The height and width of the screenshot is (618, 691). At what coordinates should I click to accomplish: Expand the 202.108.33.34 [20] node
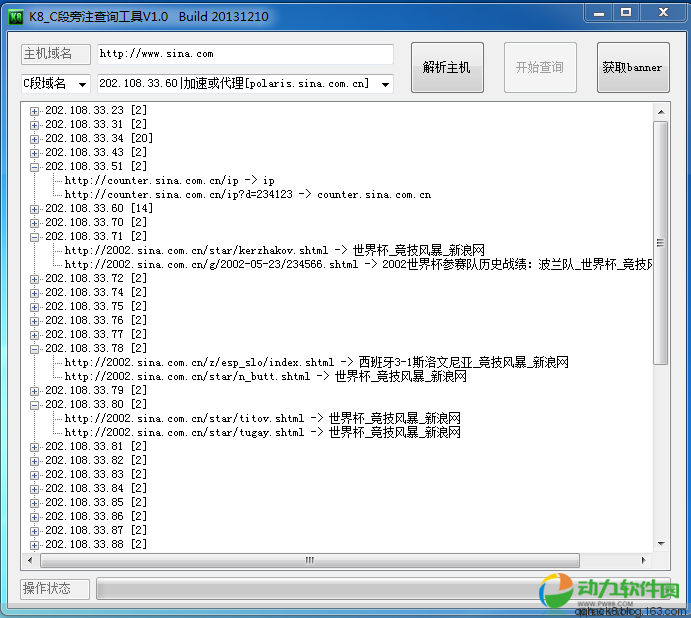click(35, 139)
